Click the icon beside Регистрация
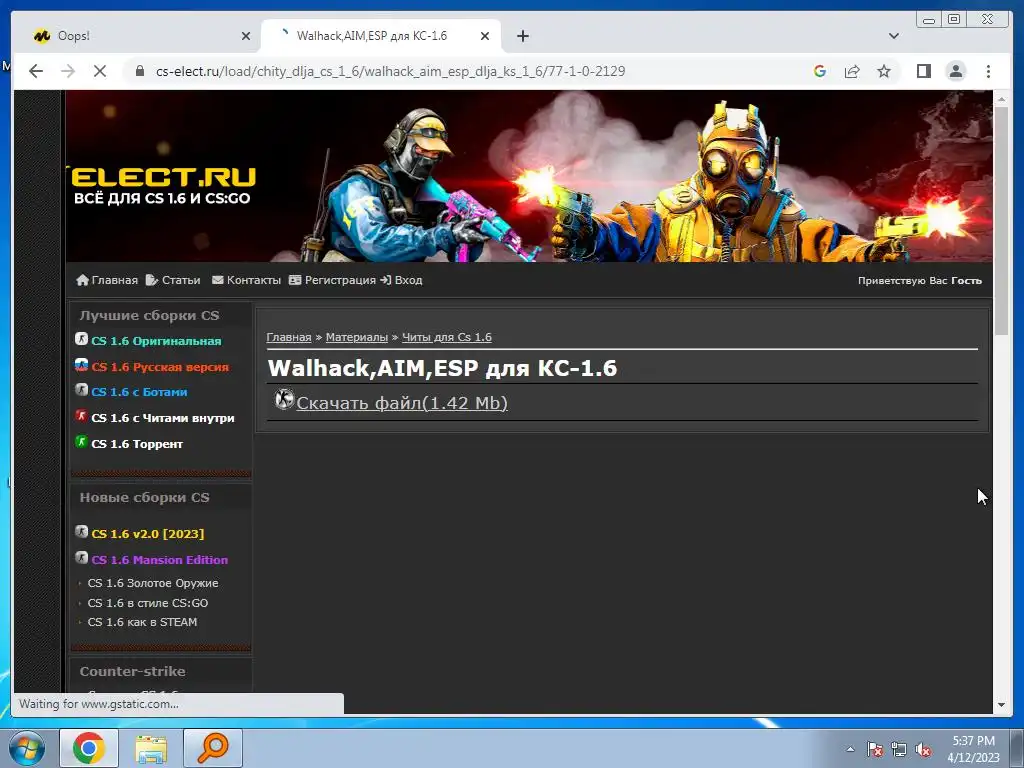 click(x=295, y=280)
